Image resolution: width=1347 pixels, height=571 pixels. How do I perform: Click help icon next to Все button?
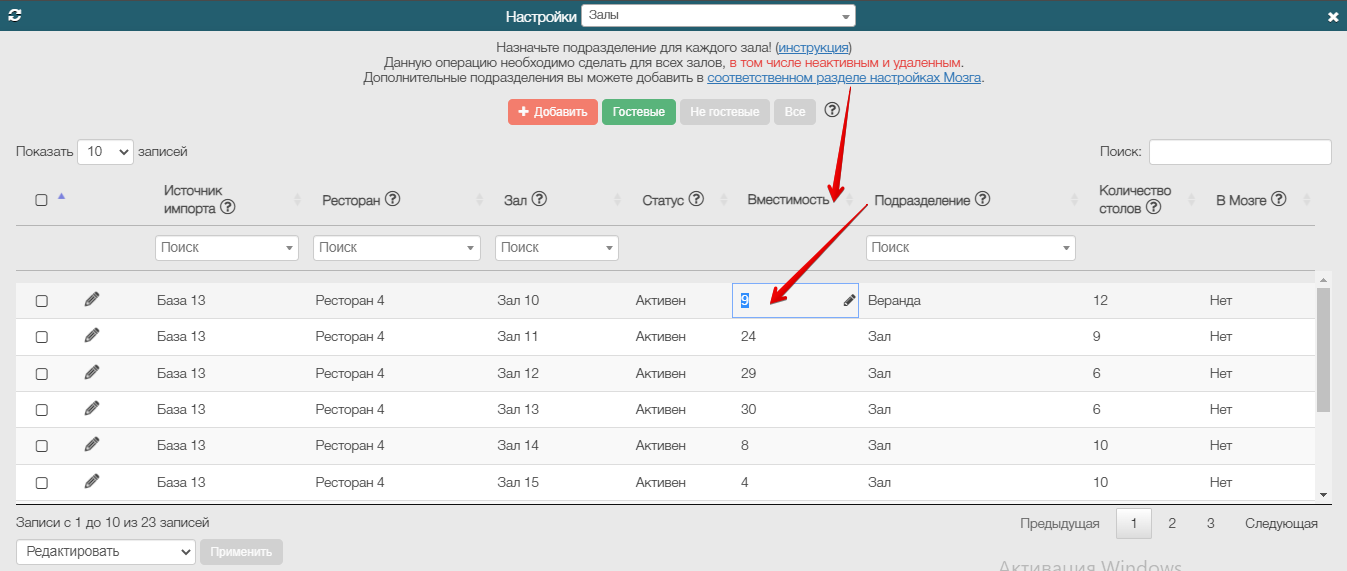(832, 111)
